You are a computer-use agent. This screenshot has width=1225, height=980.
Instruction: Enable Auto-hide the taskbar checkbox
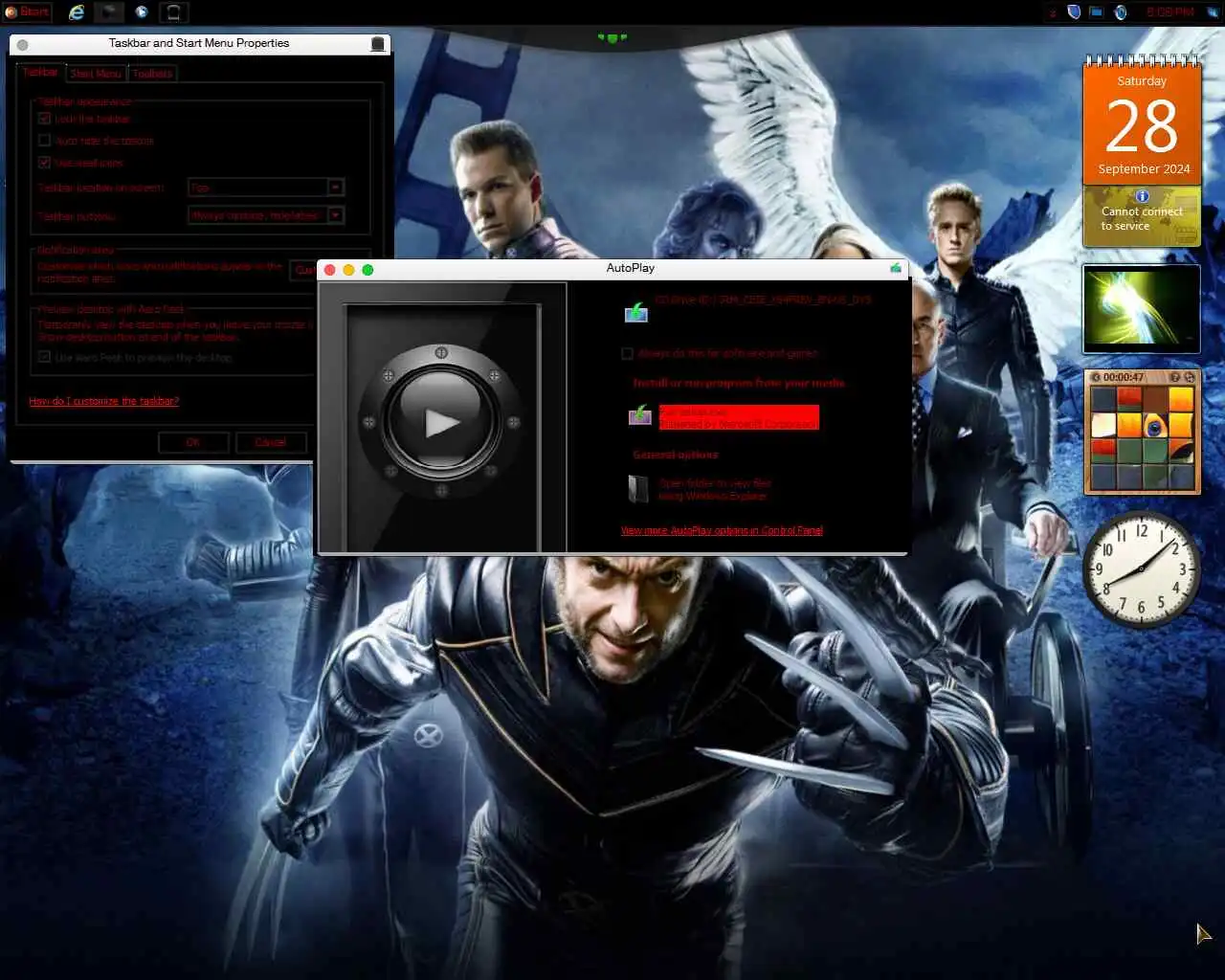[x=44, y=141]
